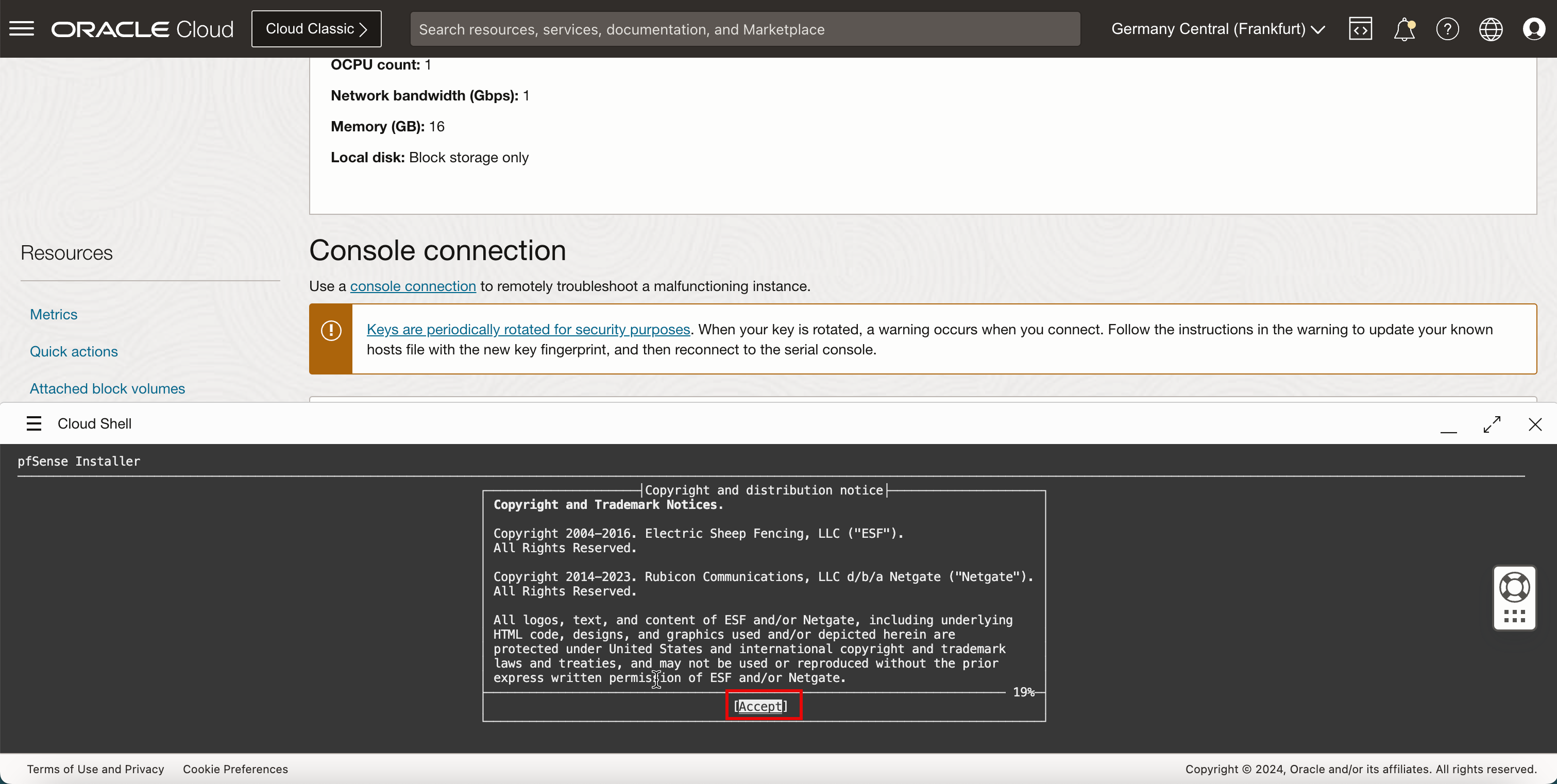Expand the hamburger navigation menu

[22, 29]
